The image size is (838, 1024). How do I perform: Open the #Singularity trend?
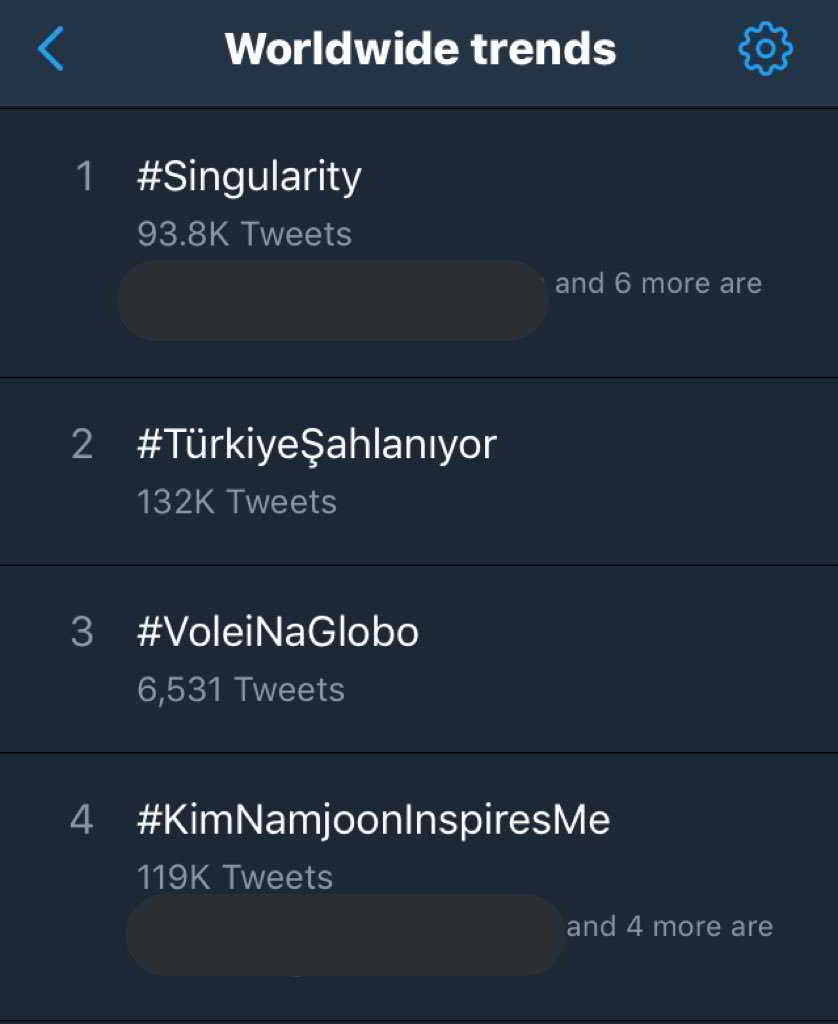[249, 177]
